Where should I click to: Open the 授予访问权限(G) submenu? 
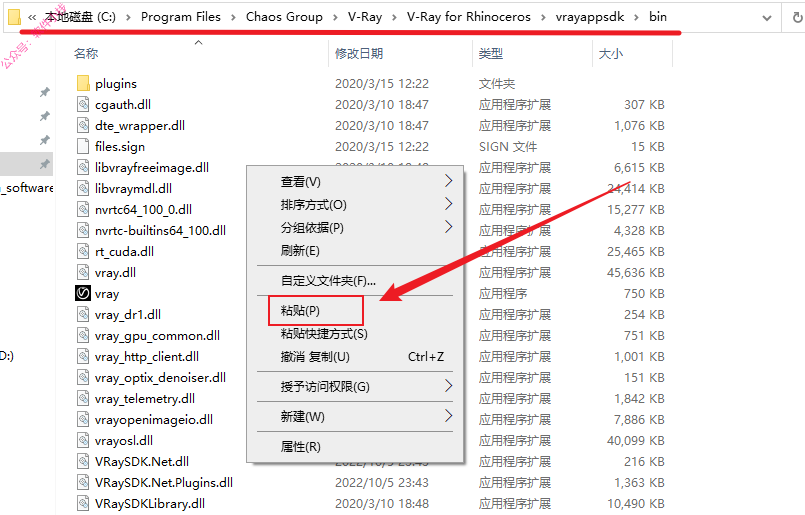[355, 386]
